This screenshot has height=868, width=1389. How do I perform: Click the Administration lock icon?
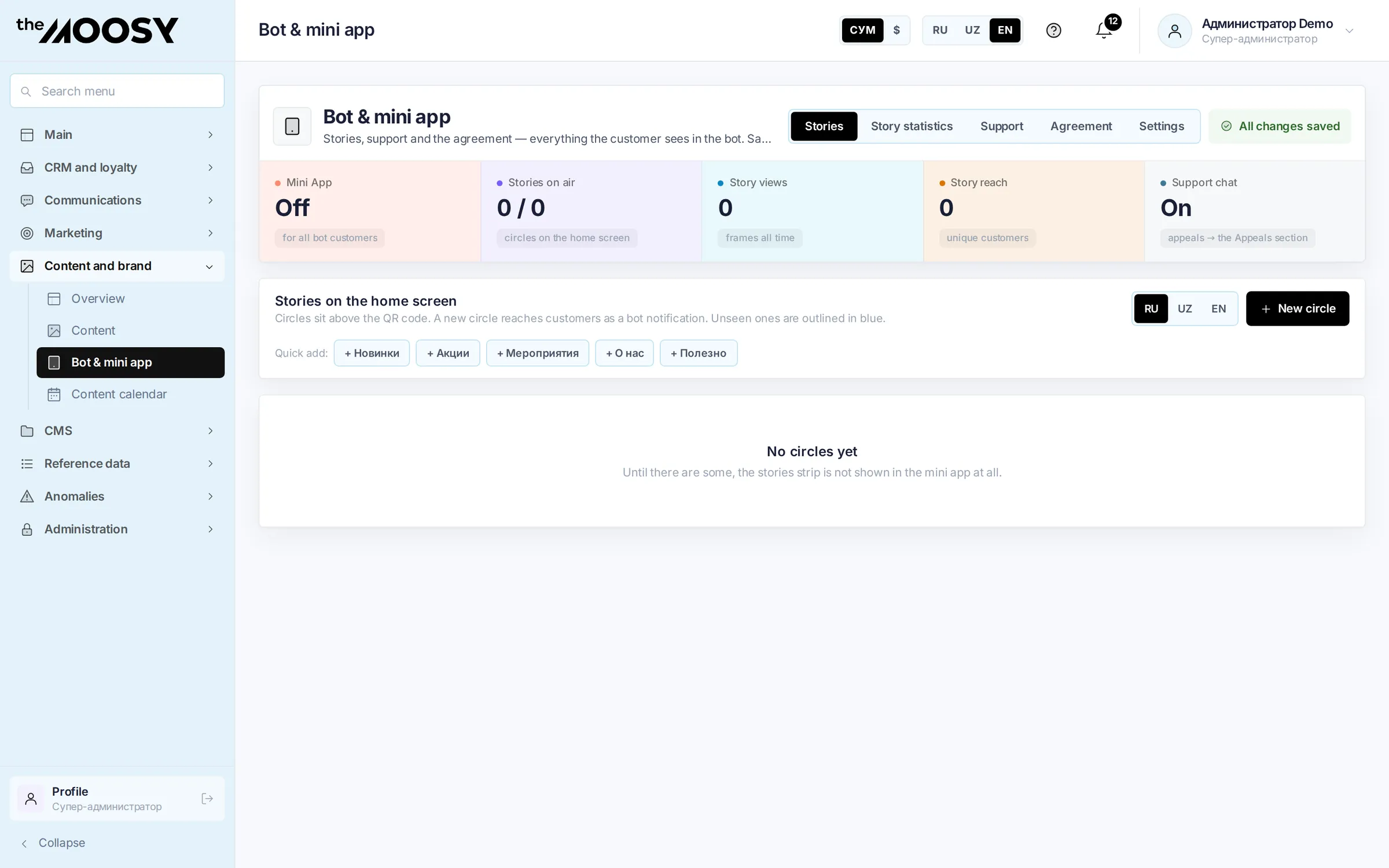coord(27,529)
